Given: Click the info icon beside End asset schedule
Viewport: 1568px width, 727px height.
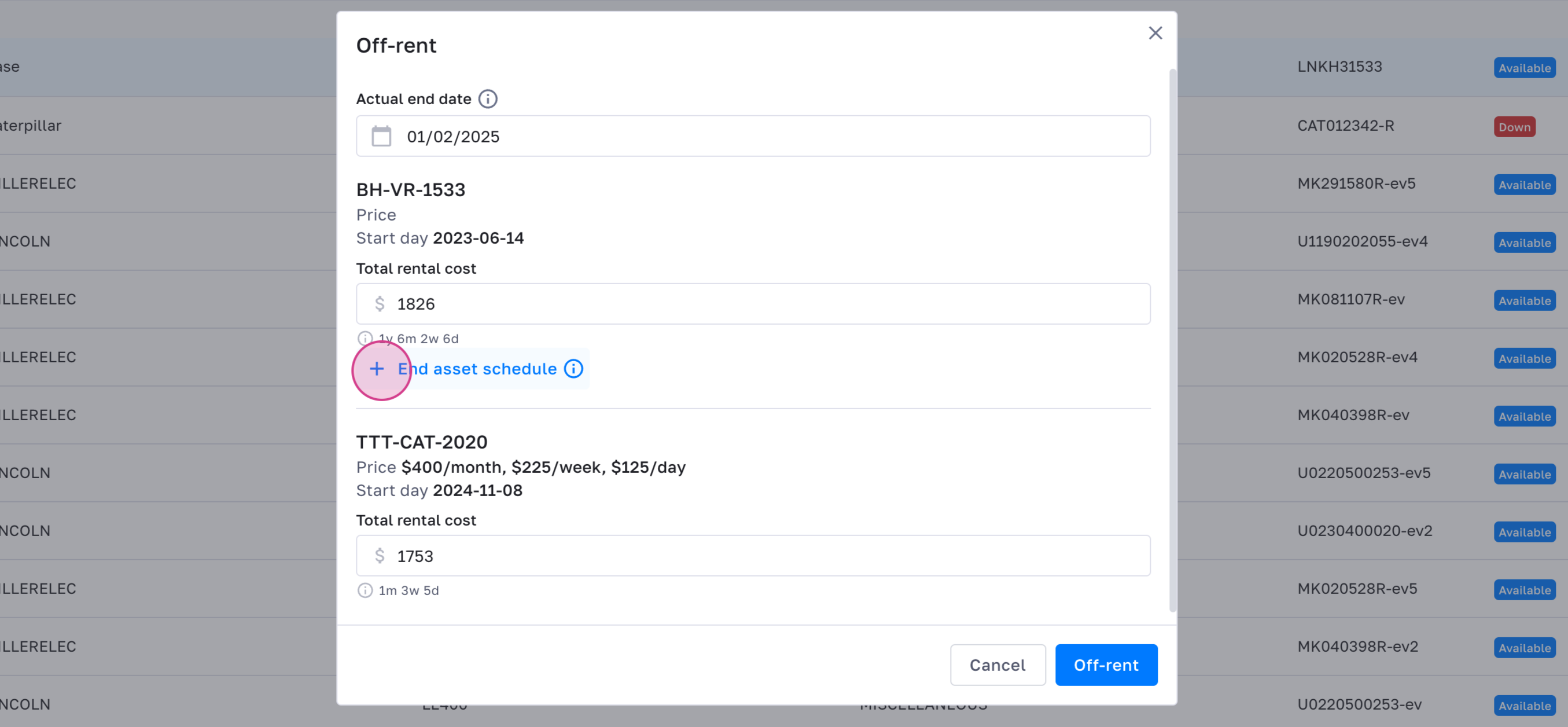Looking at the screenshot, I should pyautogui.click(x=573, y=368).
